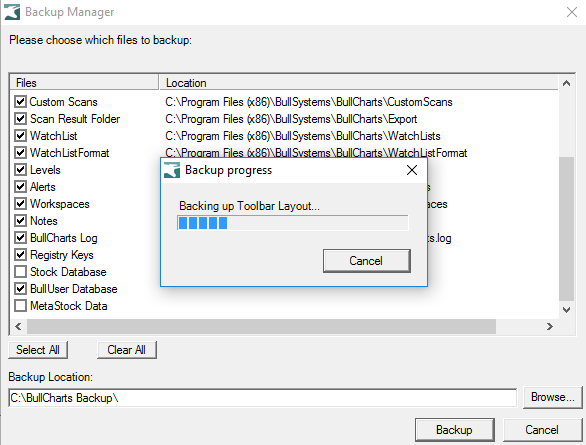Click the Clear All button

point(127,350)
